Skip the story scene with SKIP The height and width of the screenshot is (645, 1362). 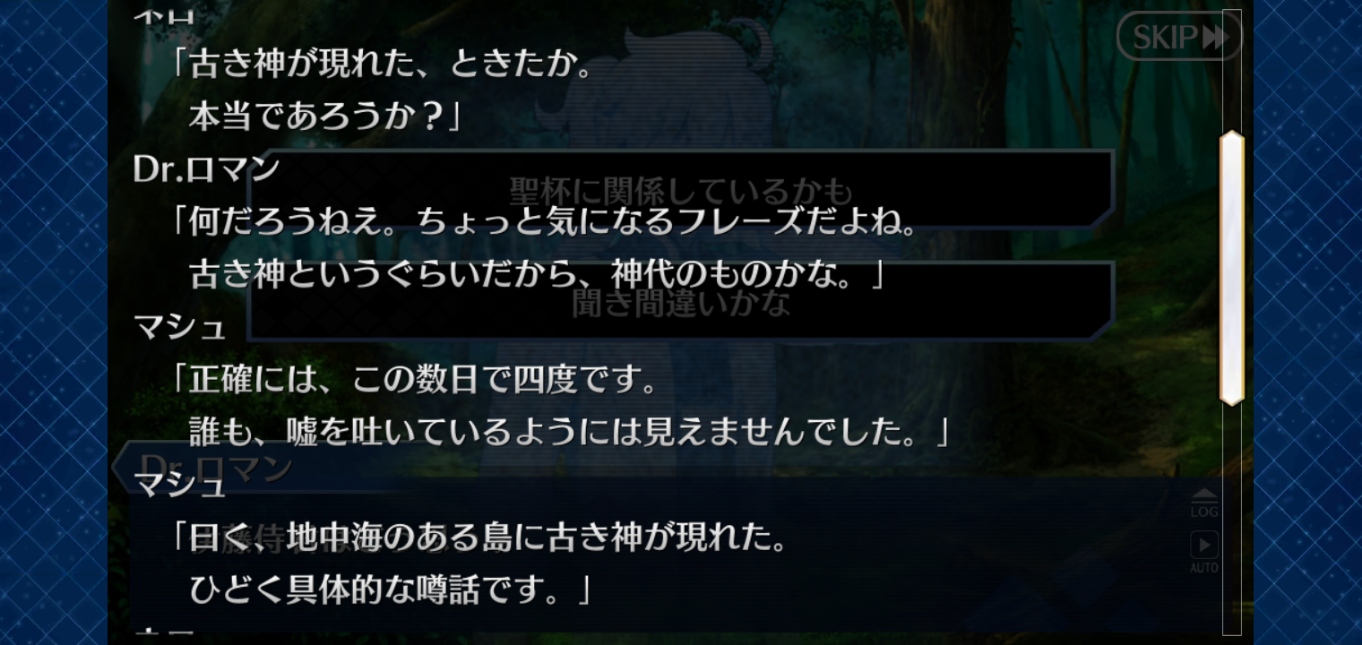pyautogui.click(x=1179, y=37)
